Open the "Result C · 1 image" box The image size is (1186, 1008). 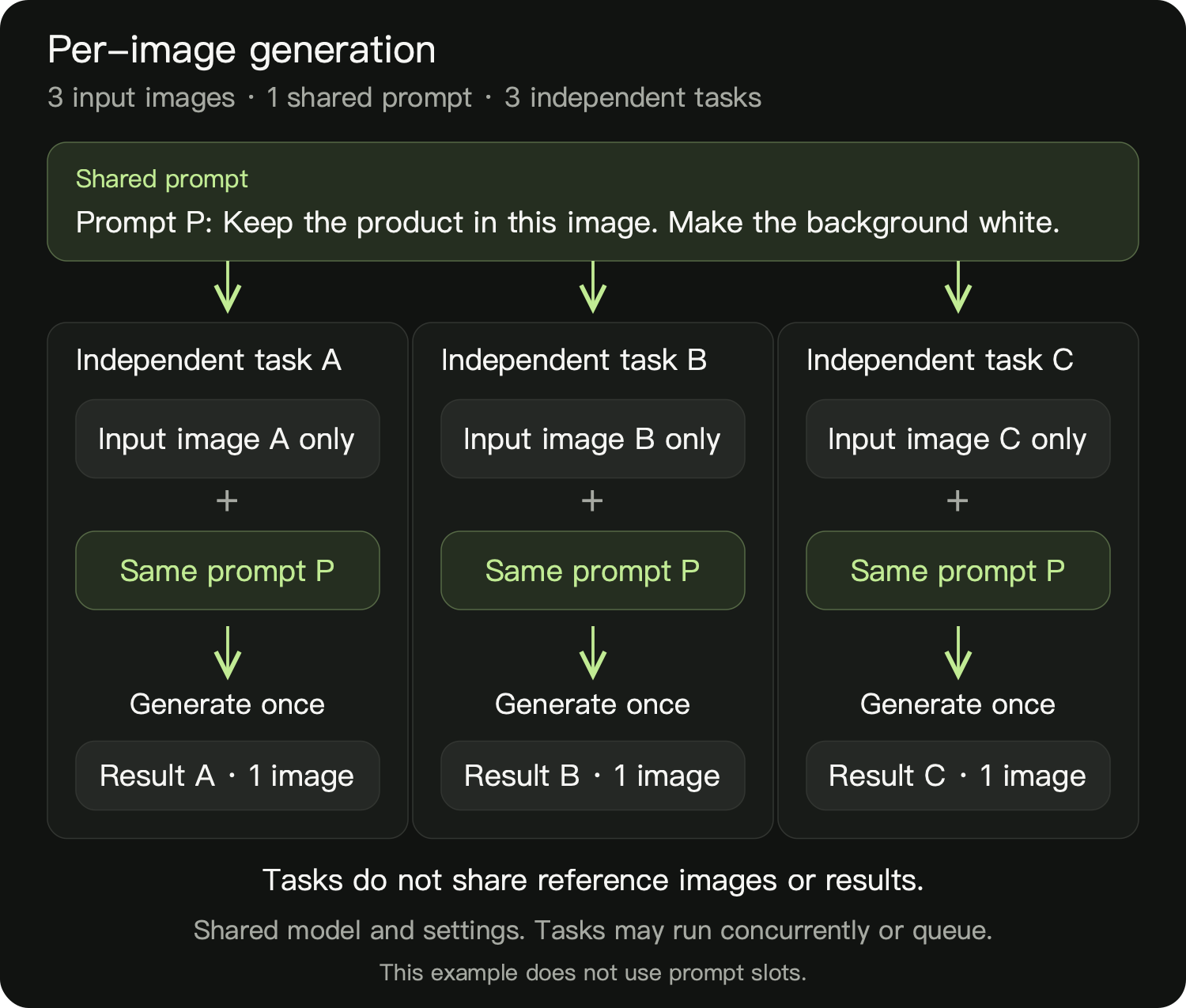click(958, 776)
